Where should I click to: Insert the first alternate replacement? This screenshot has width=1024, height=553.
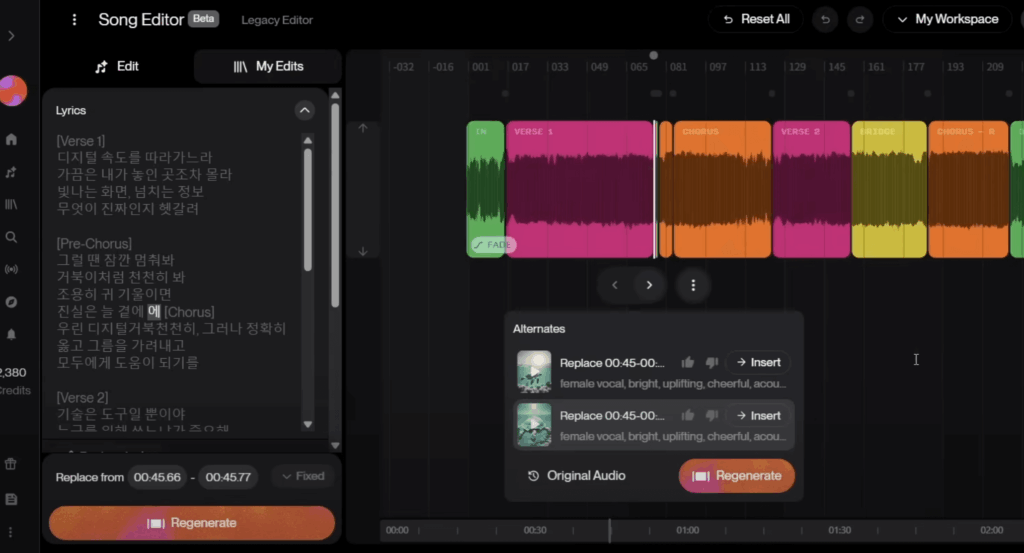coord(758,362)
